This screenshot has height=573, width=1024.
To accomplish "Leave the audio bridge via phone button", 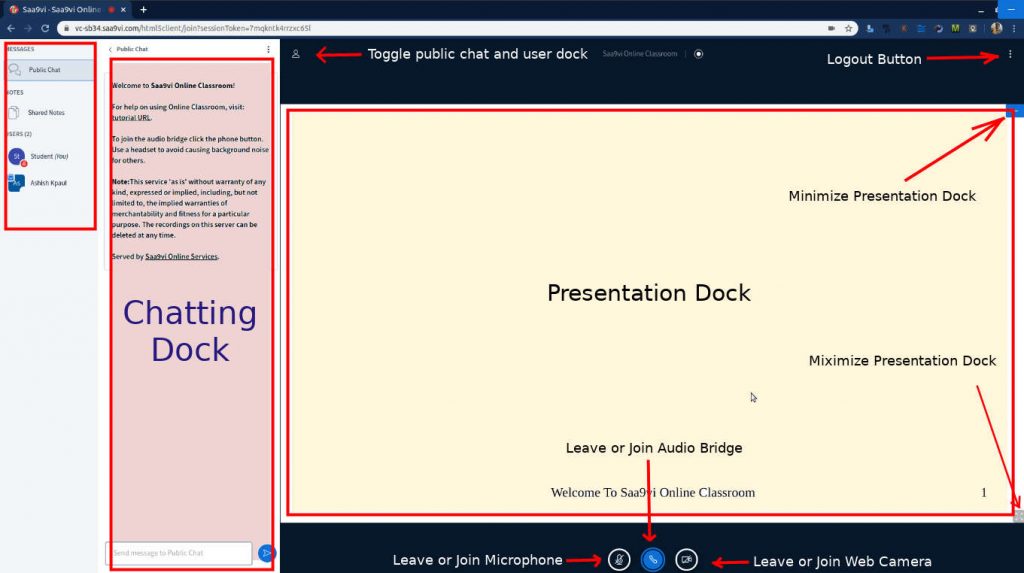I will [x=652, y=560].
